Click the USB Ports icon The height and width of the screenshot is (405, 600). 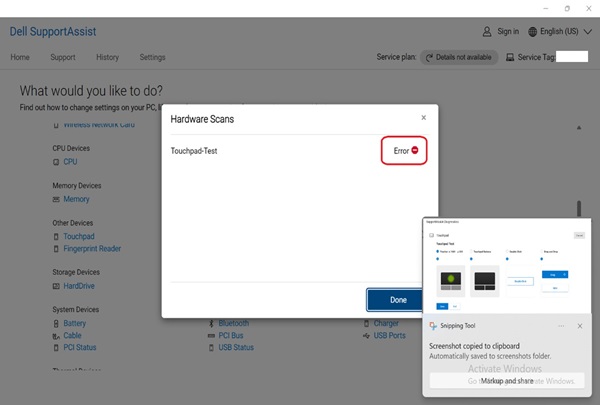click(366, 336)
